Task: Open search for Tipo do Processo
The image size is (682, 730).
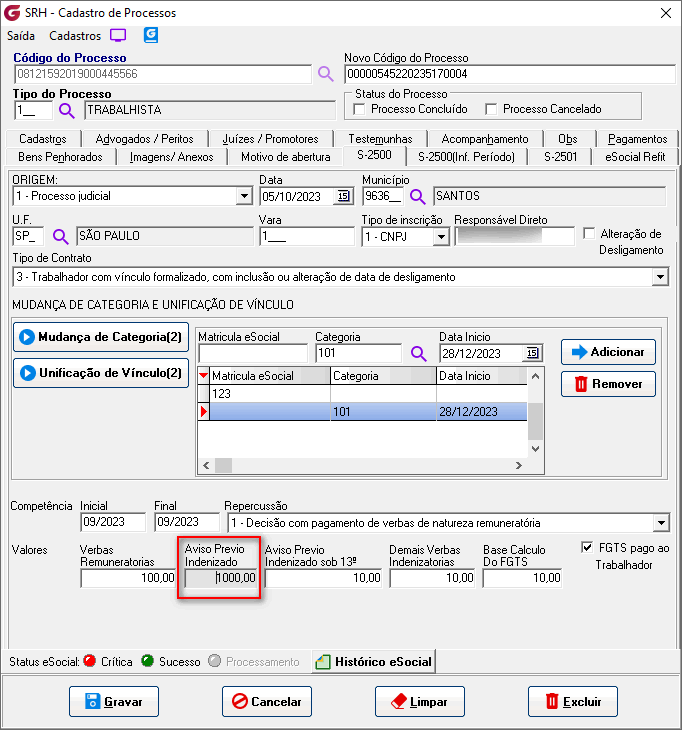Action: [x=67, y=110]
